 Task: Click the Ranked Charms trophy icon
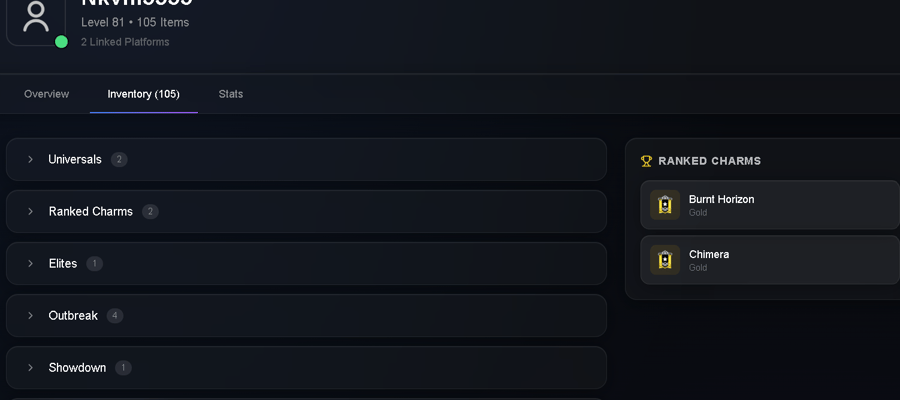tap(646, 161)
